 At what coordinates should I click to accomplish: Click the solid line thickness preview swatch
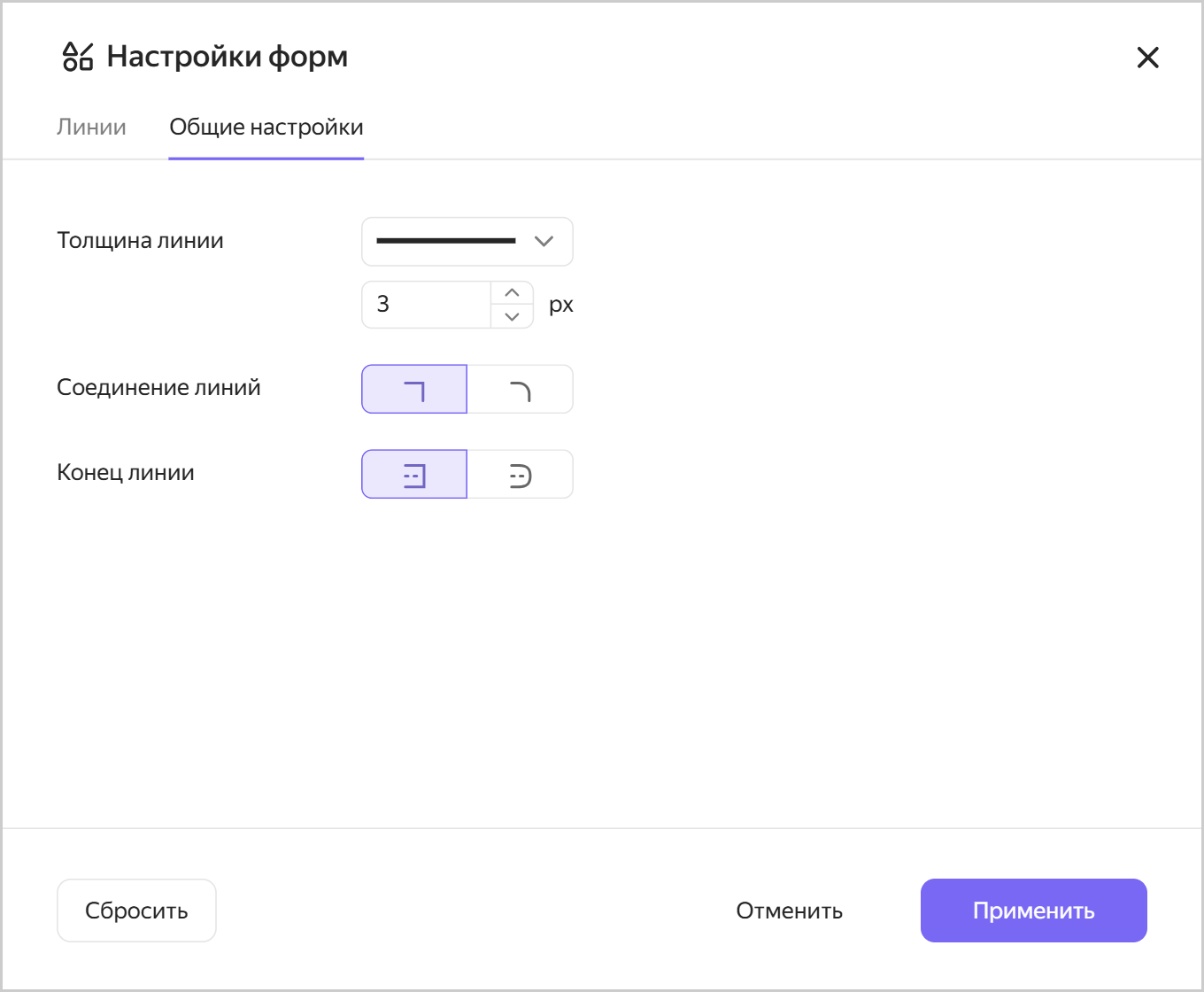(x=445, y=239)
